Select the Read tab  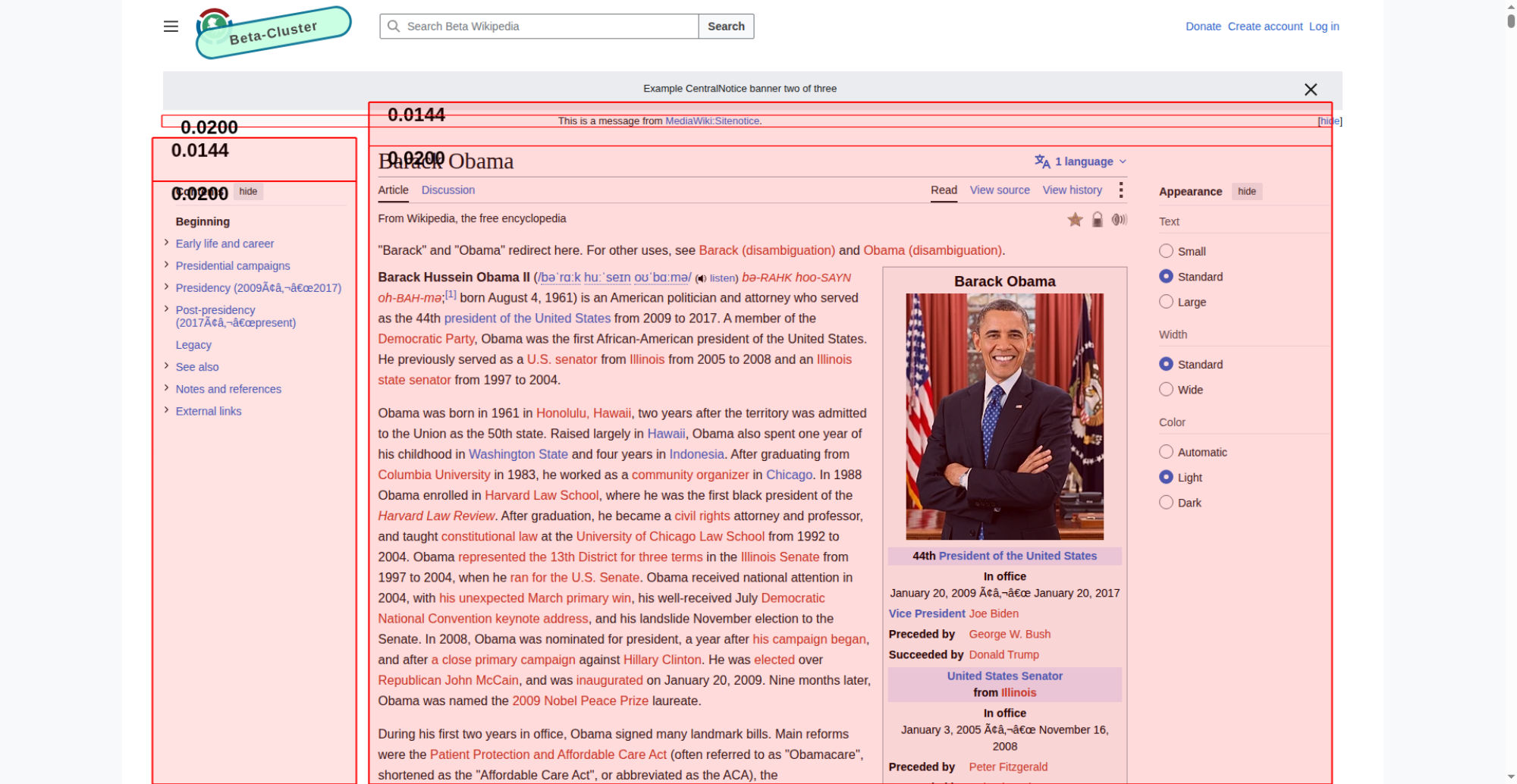[x=944, y=190]
